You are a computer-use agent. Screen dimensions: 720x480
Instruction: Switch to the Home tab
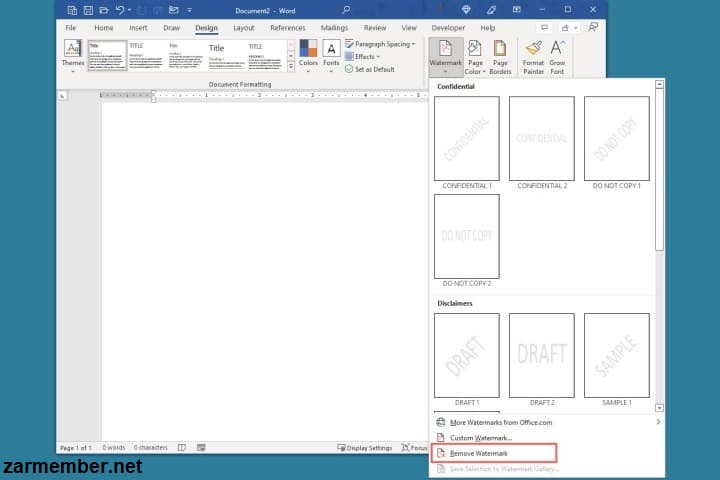pos(104,28)
